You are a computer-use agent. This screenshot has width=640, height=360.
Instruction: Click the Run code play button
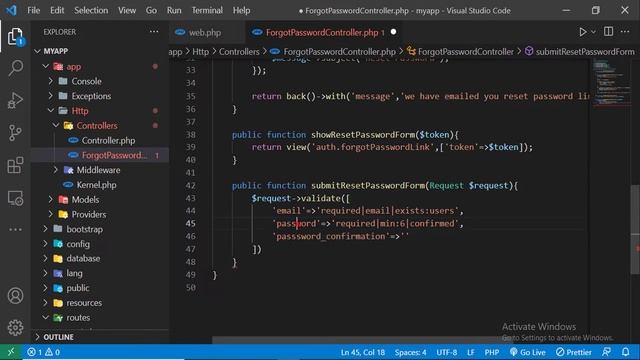coord(582,32)
